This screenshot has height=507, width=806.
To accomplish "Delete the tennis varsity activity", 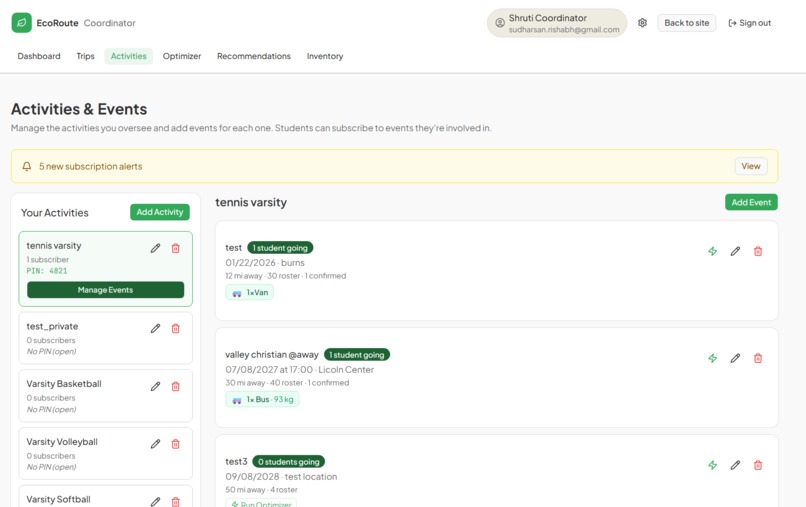I will (175, 248).
